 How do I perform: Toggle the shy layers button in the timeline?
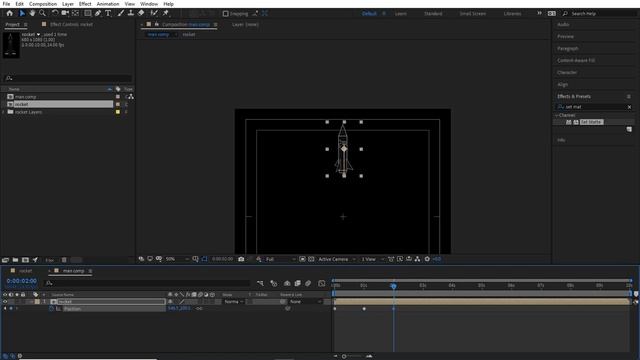pos(287,283)
